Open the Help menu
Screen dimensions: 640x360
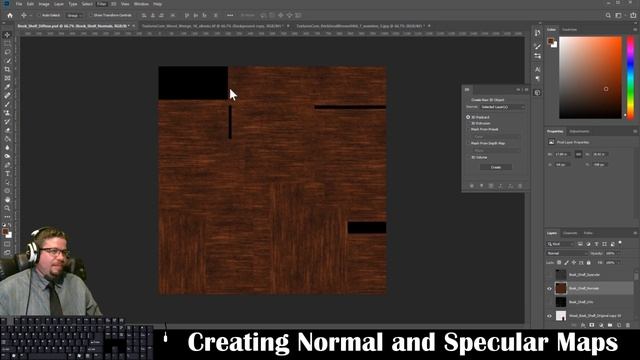pyautogui.click(x=158, y=4)
